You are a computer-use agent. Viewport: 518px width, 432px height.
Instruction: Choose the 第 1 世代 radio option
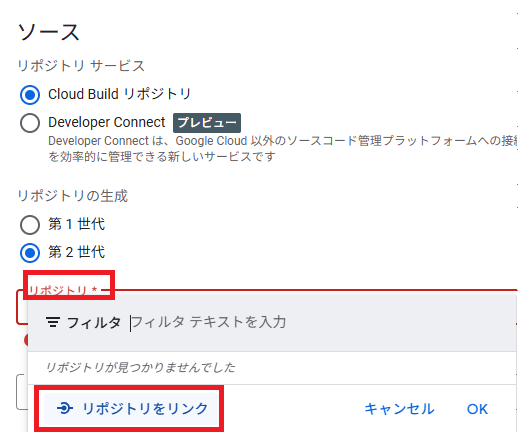click(x=30, y=224)
